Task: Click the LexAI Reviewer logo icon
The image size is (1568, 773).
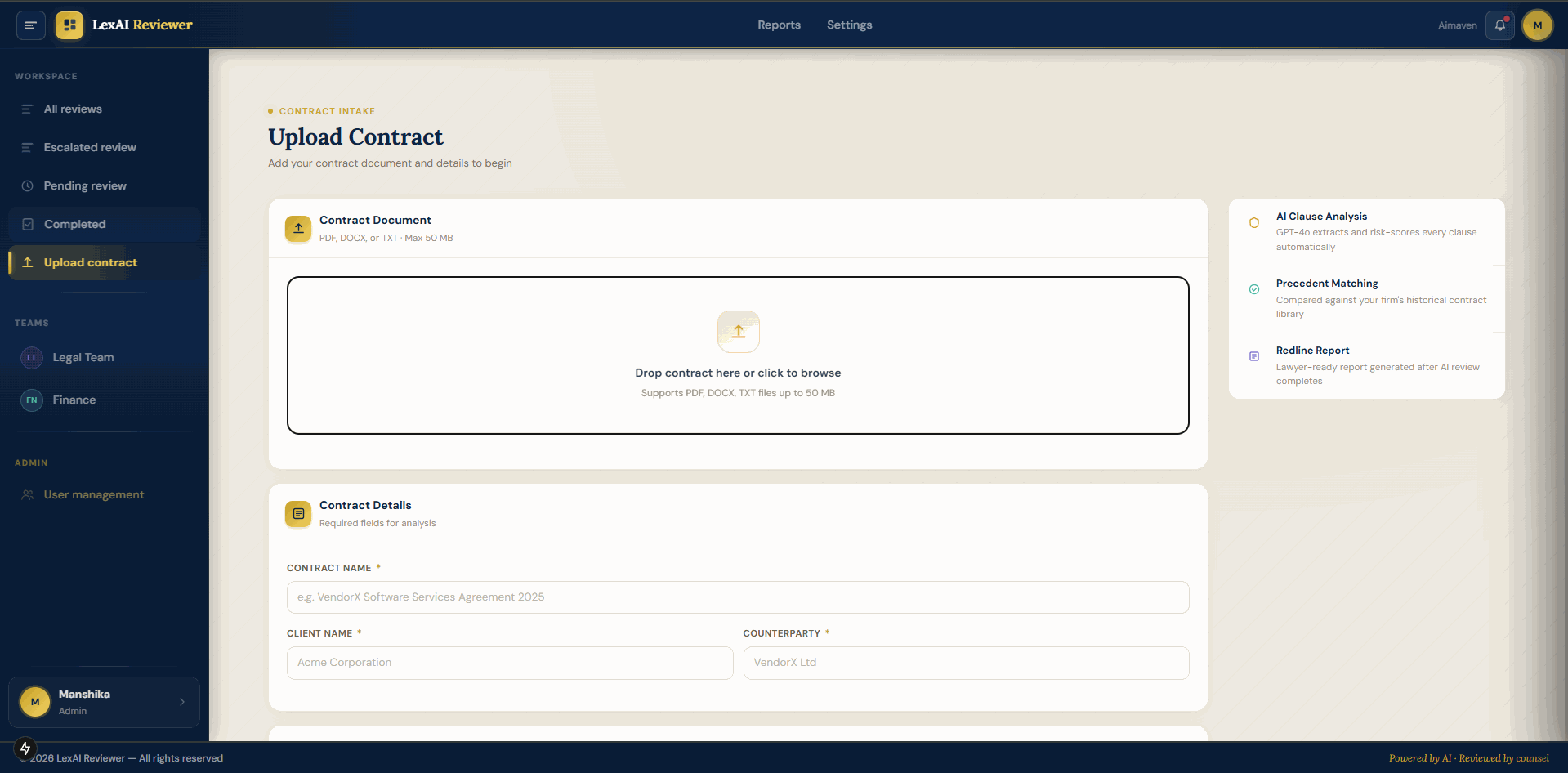Action: coord(69,25)
